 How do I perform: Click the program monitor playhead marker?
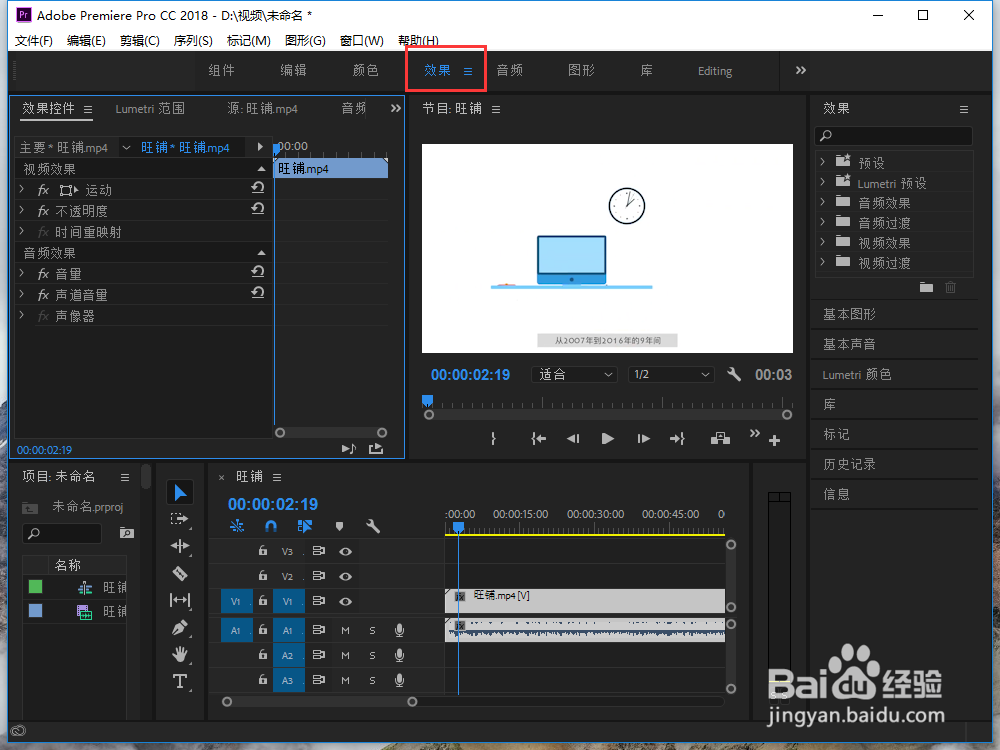427,401
